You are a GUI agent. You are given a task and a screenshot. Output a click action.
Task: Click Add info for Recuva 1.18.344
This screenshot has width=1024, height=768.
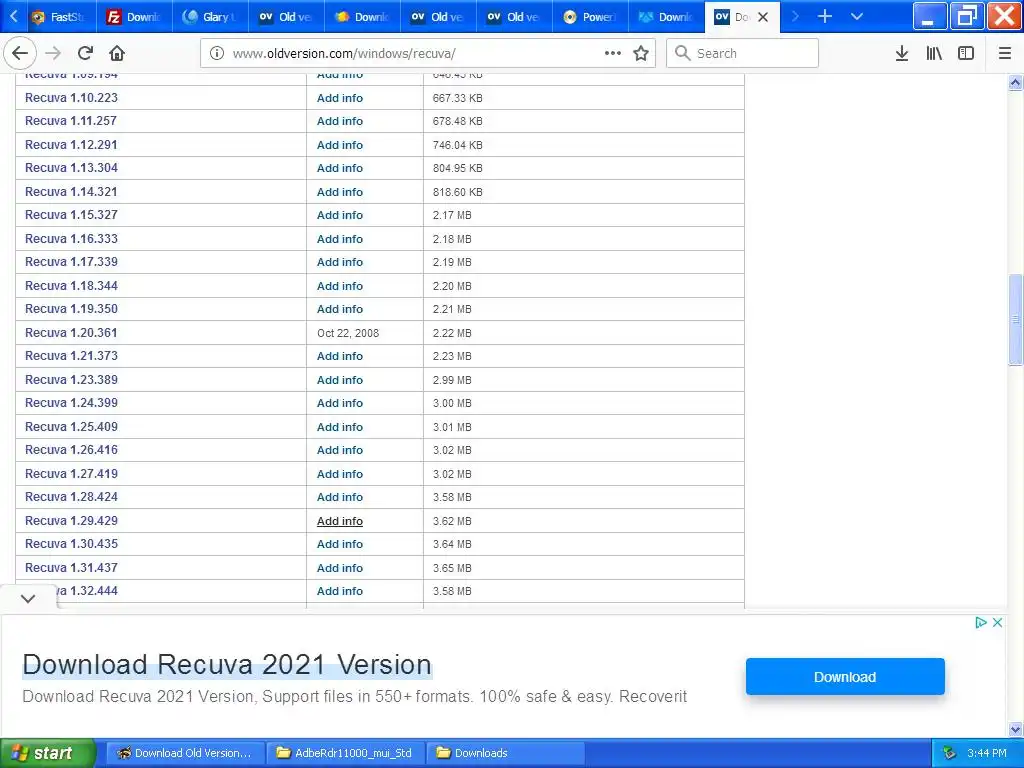coord(340,286)
